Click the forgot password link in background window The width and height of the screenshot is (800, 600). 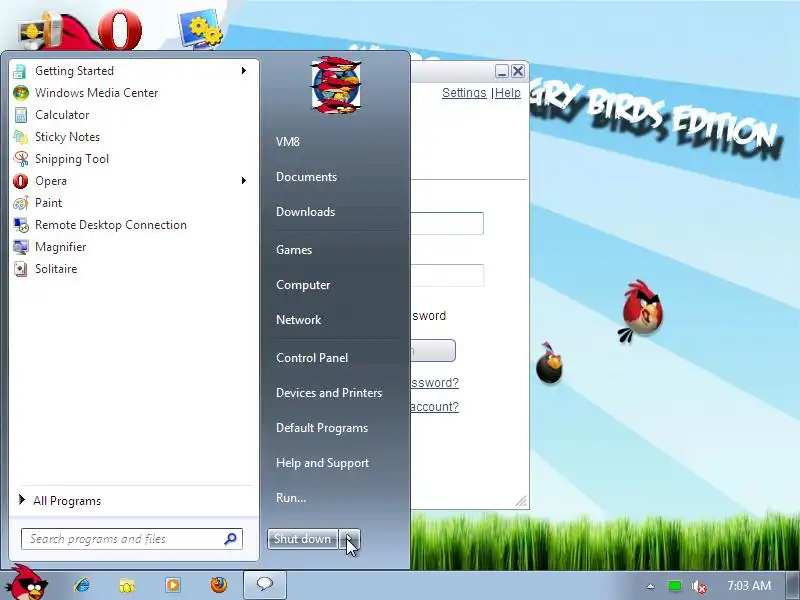pos(434,383)
